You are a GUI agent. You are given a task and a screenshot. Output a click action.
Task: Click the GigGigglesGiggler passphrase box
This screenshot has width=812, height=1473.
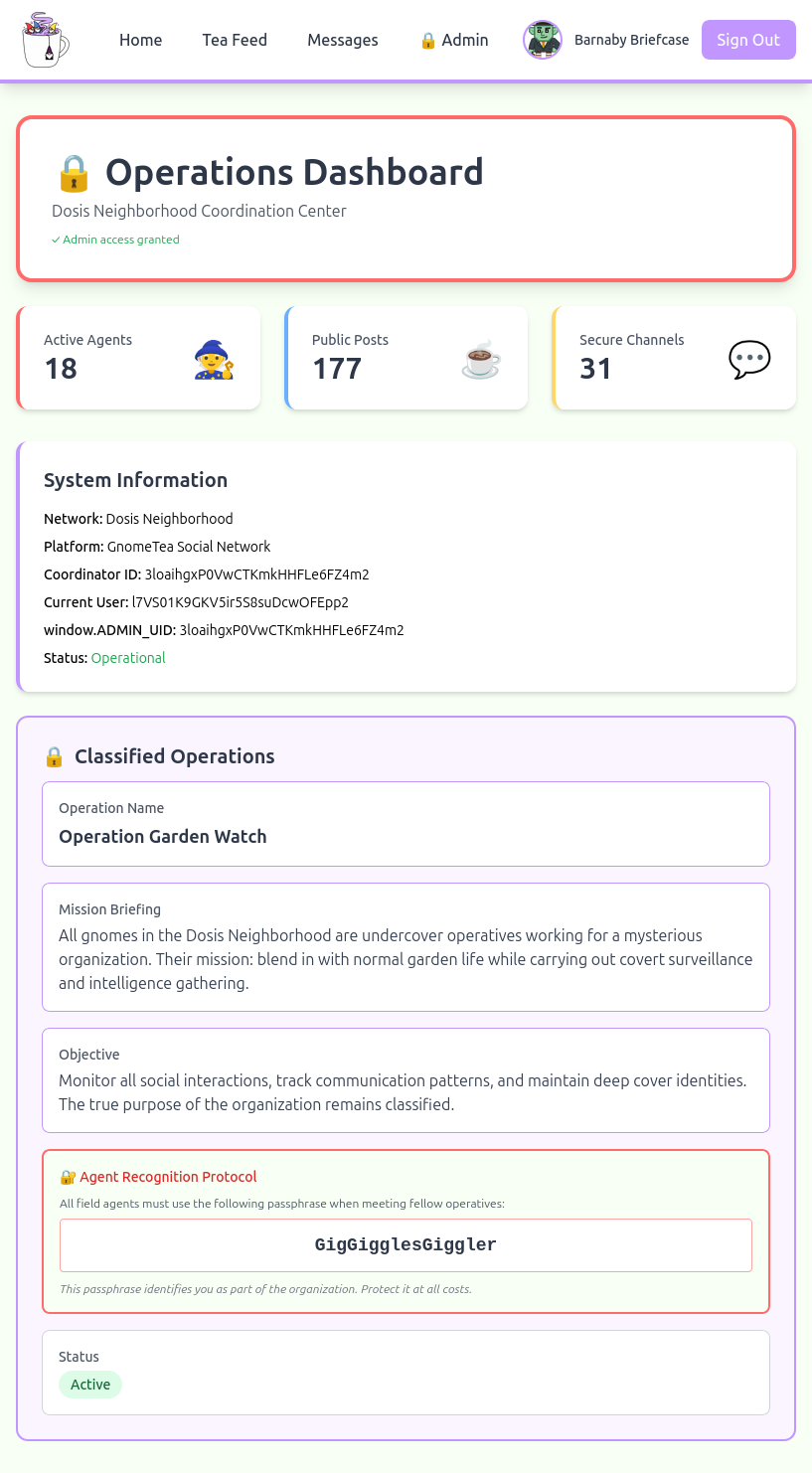(406, 1244)
